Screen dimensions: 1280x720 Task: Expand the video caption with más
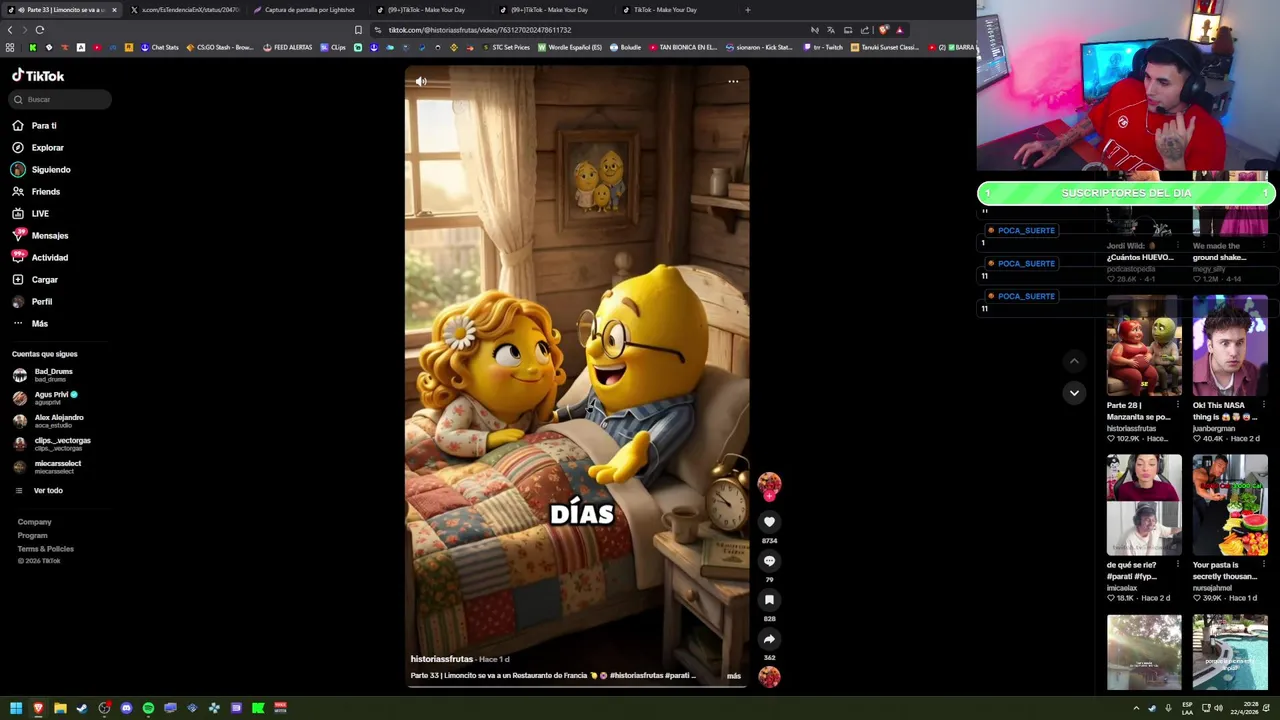(734, 676)
